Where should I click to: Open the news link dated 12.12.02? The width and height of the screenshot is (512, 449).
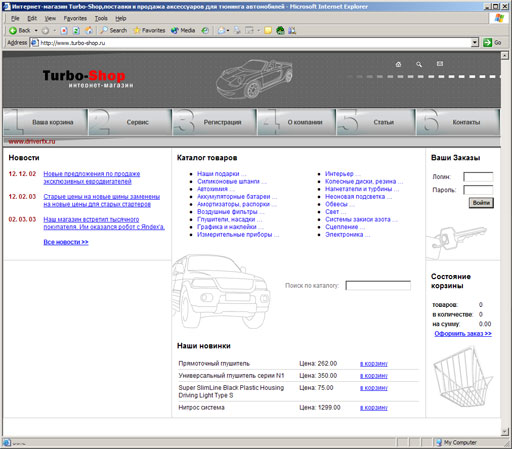click(92, 178)
